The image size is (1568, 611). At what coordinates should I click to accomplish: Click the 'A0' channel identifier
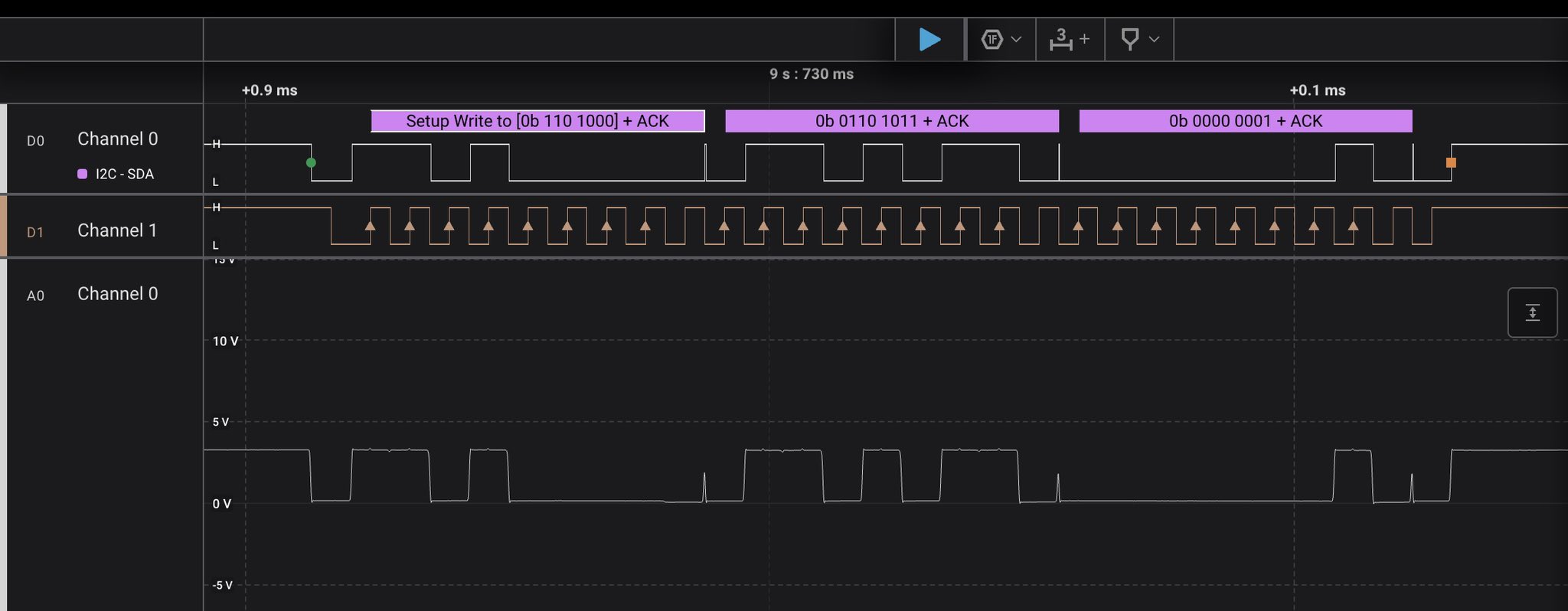click(x=36, y=296)
